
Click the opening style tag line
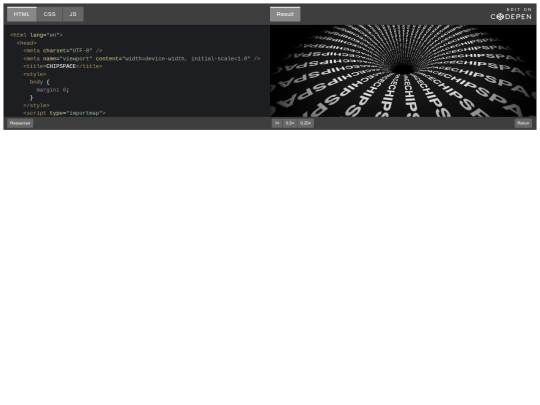point(35,74)
